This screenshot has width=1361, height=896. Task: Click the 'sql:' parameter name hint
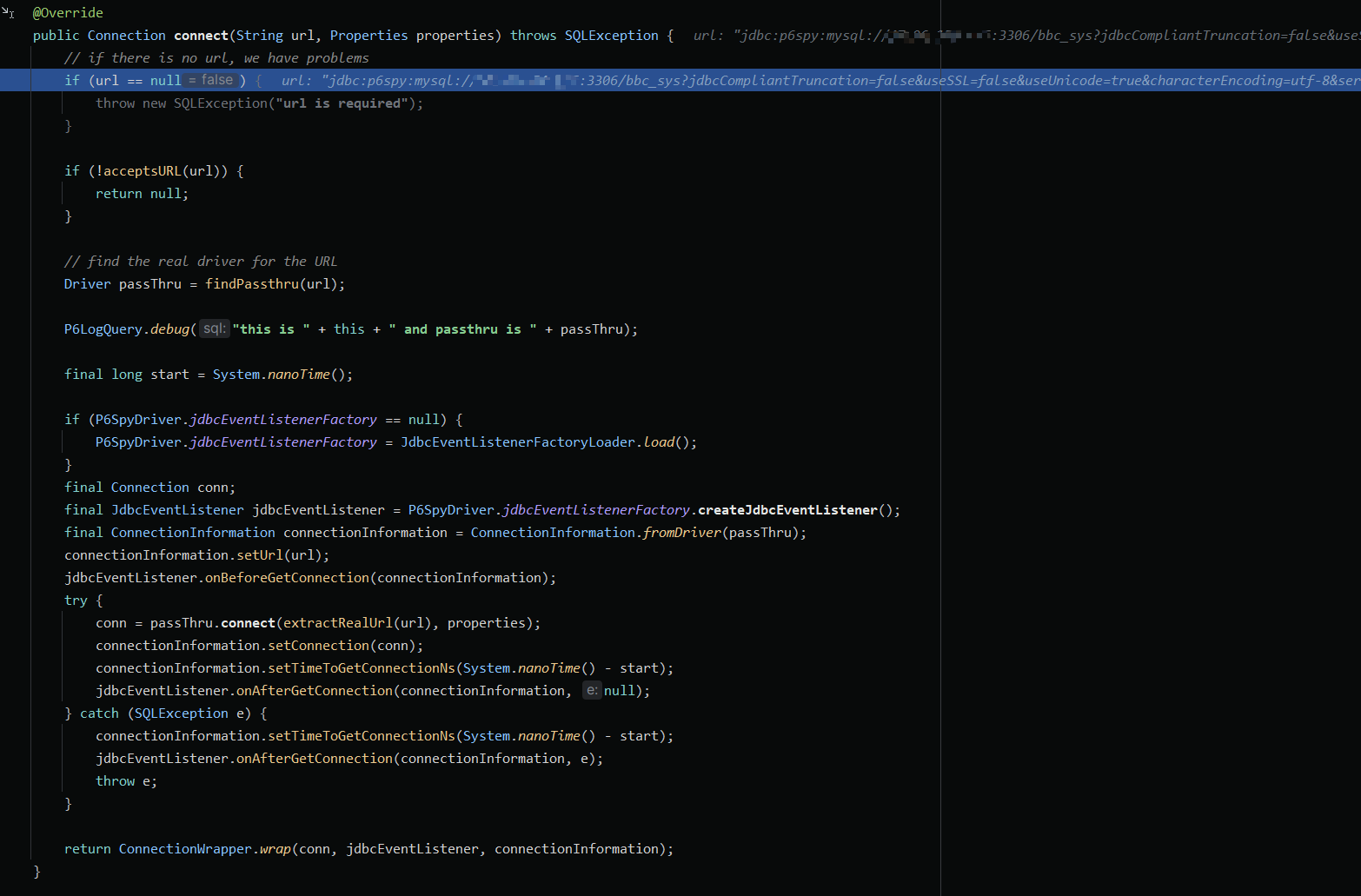pos(214,329)
